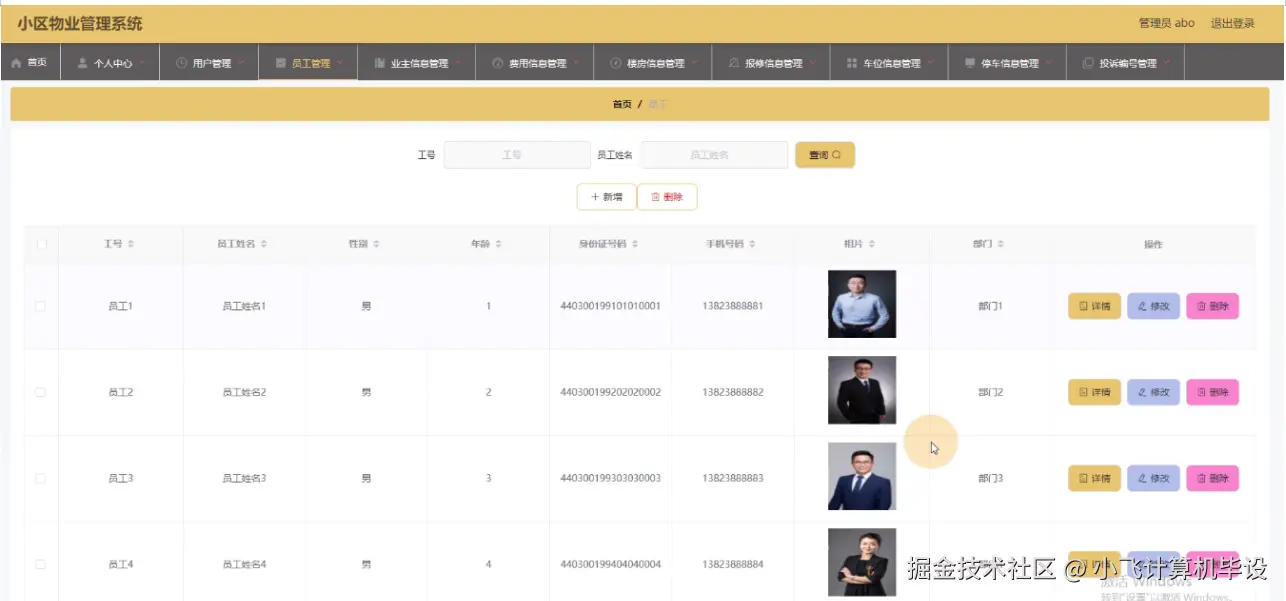1286x601 pixels.
Task: Focus the 工号 search input field
Action: (517, 155)
